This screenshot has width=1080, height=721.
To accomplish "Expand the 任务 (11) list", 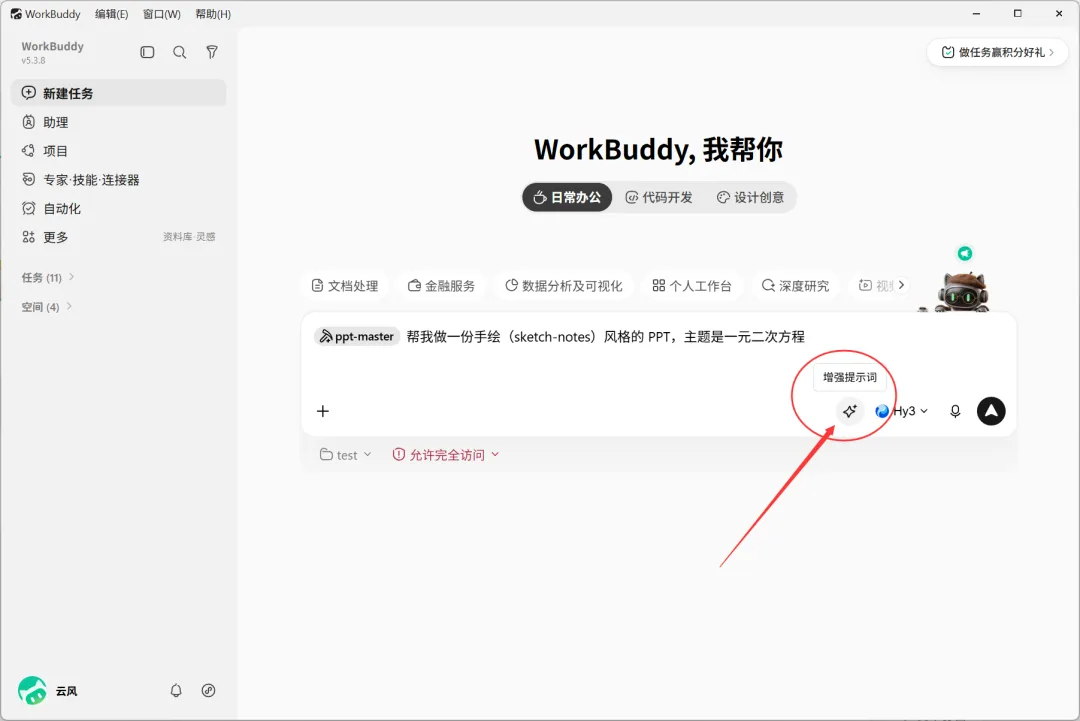I will [x=48, y=278].
